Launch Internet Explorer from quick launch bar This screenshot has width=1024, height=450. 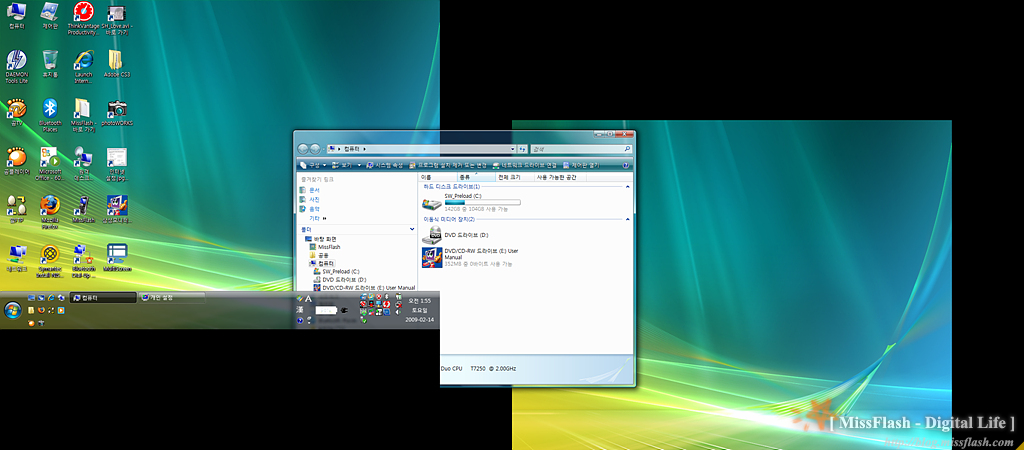tap(52, 298)
